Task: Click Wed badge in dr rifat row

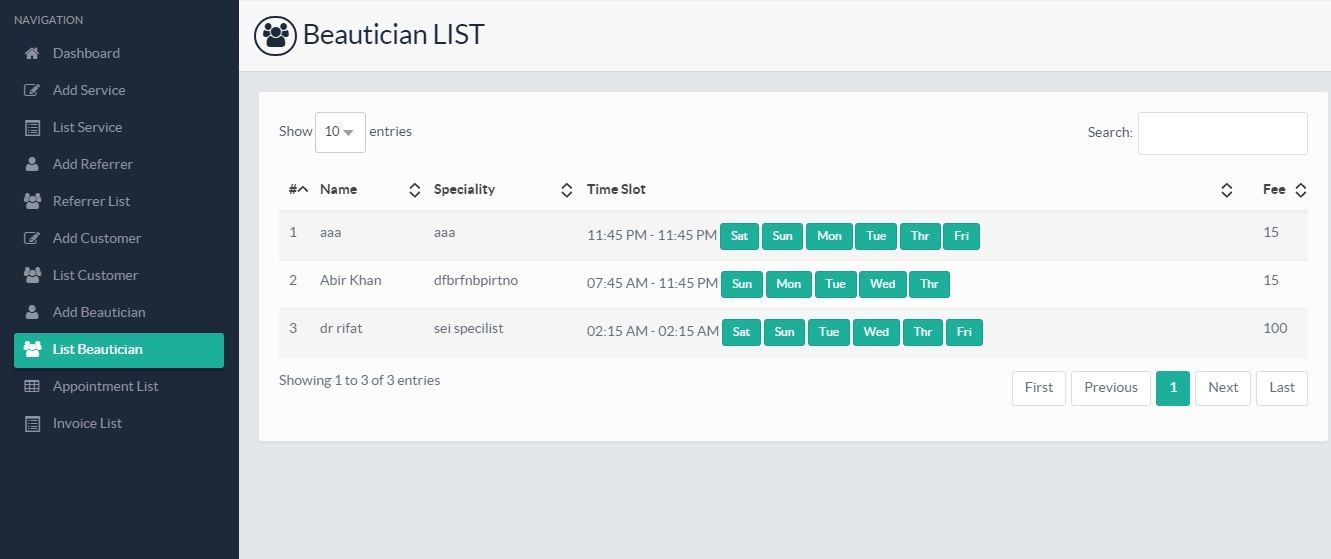Action: [876, 332]
